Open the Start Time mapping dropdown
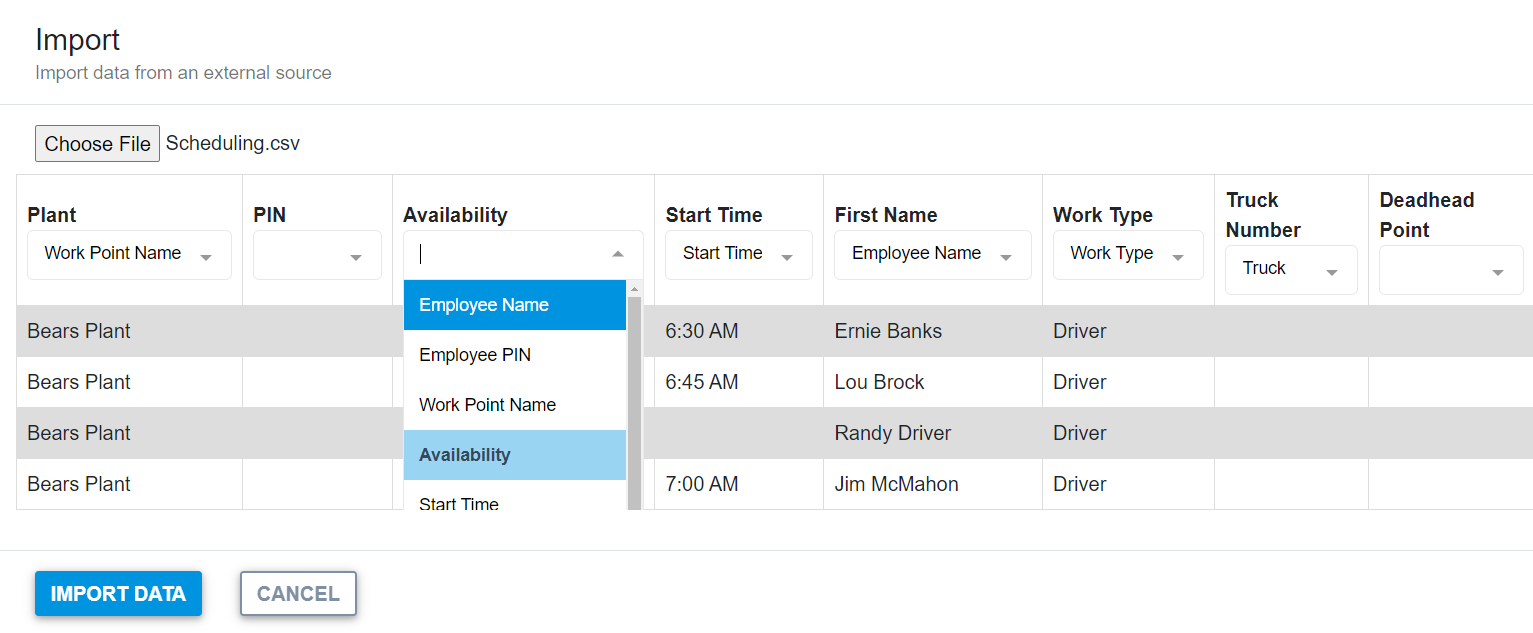The image size is (1533, 633). 738,255
